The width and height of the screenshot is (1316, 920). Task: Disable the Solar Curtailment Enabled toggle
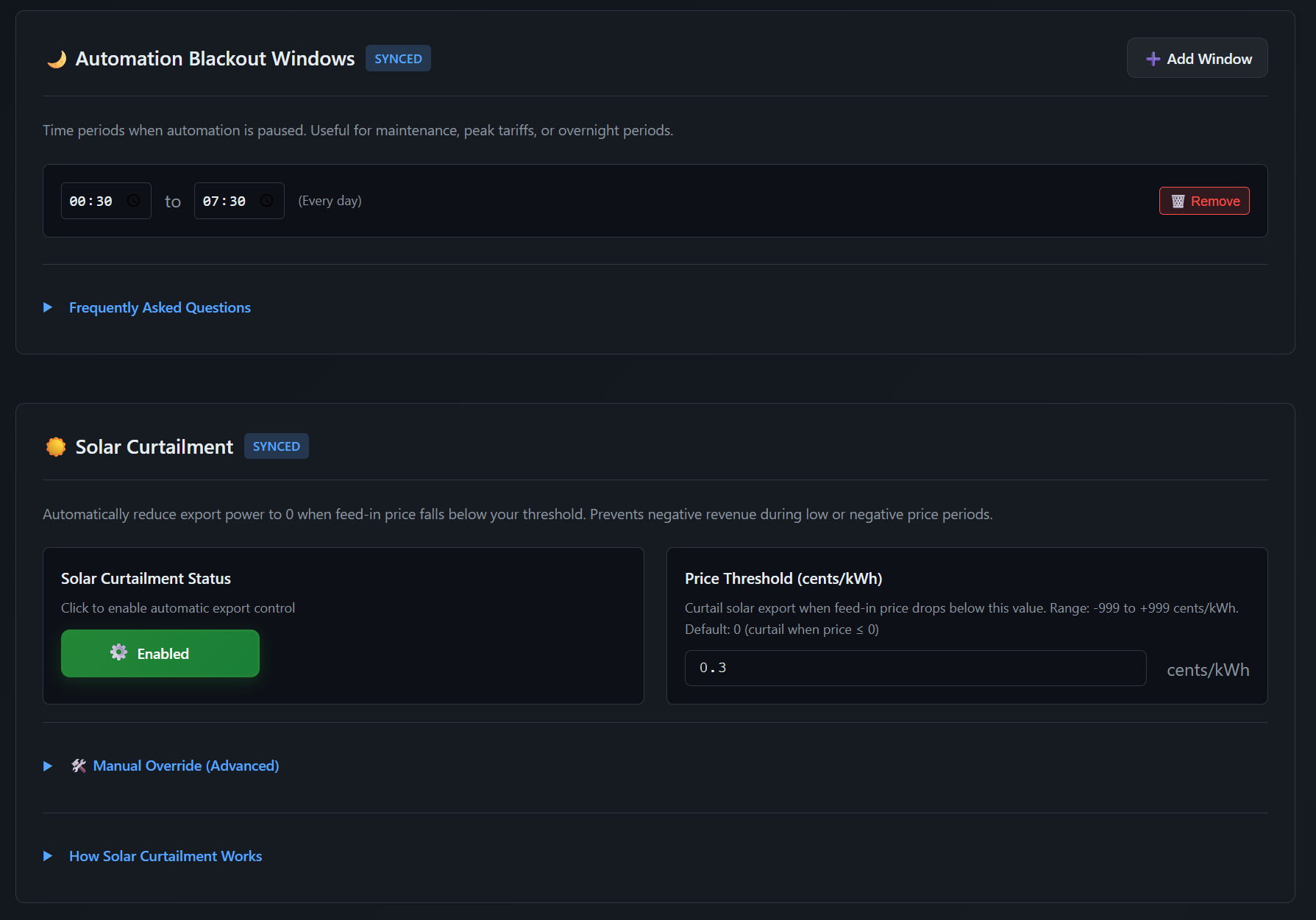pos(160,653)
